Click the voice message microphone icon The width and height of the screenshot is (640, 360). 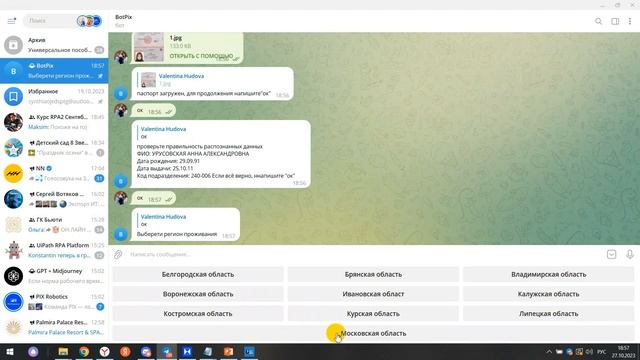coord(630,254)
